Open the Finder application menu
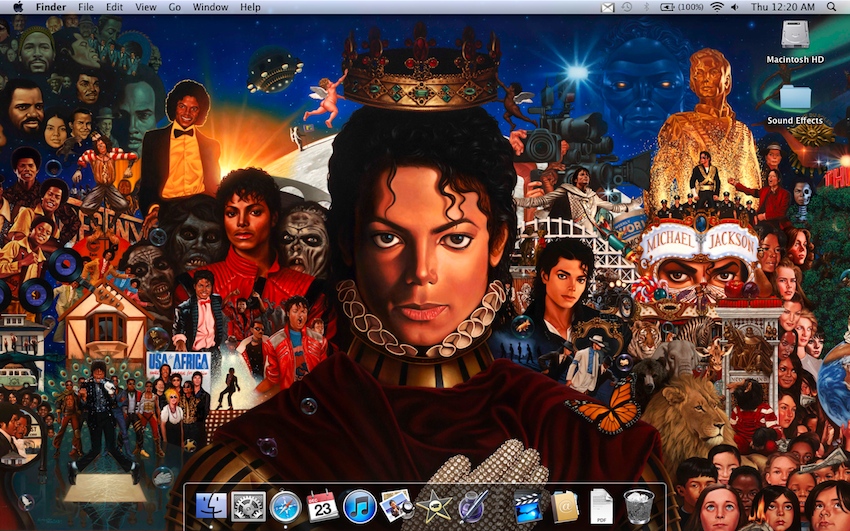850x531 pixels. [50, 7]
